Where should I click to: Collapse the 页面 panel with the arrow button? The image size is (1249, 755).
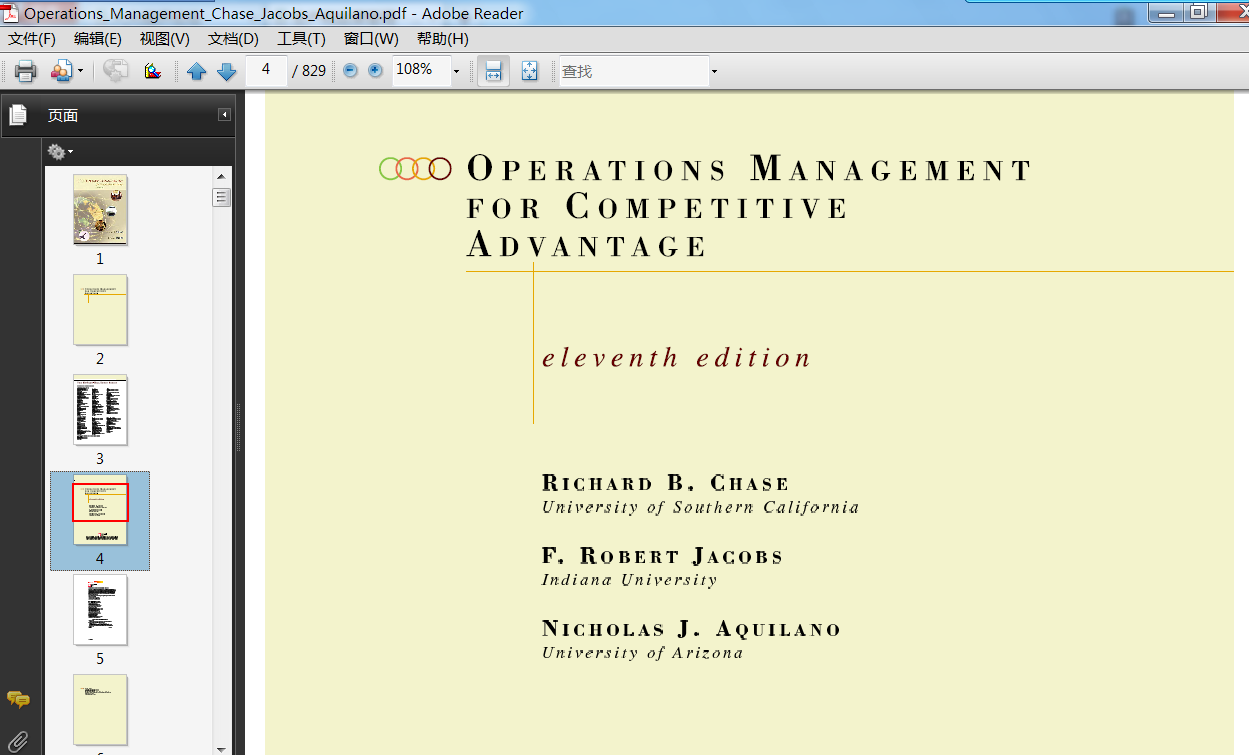pyautogui.click(x=225, y=115)
